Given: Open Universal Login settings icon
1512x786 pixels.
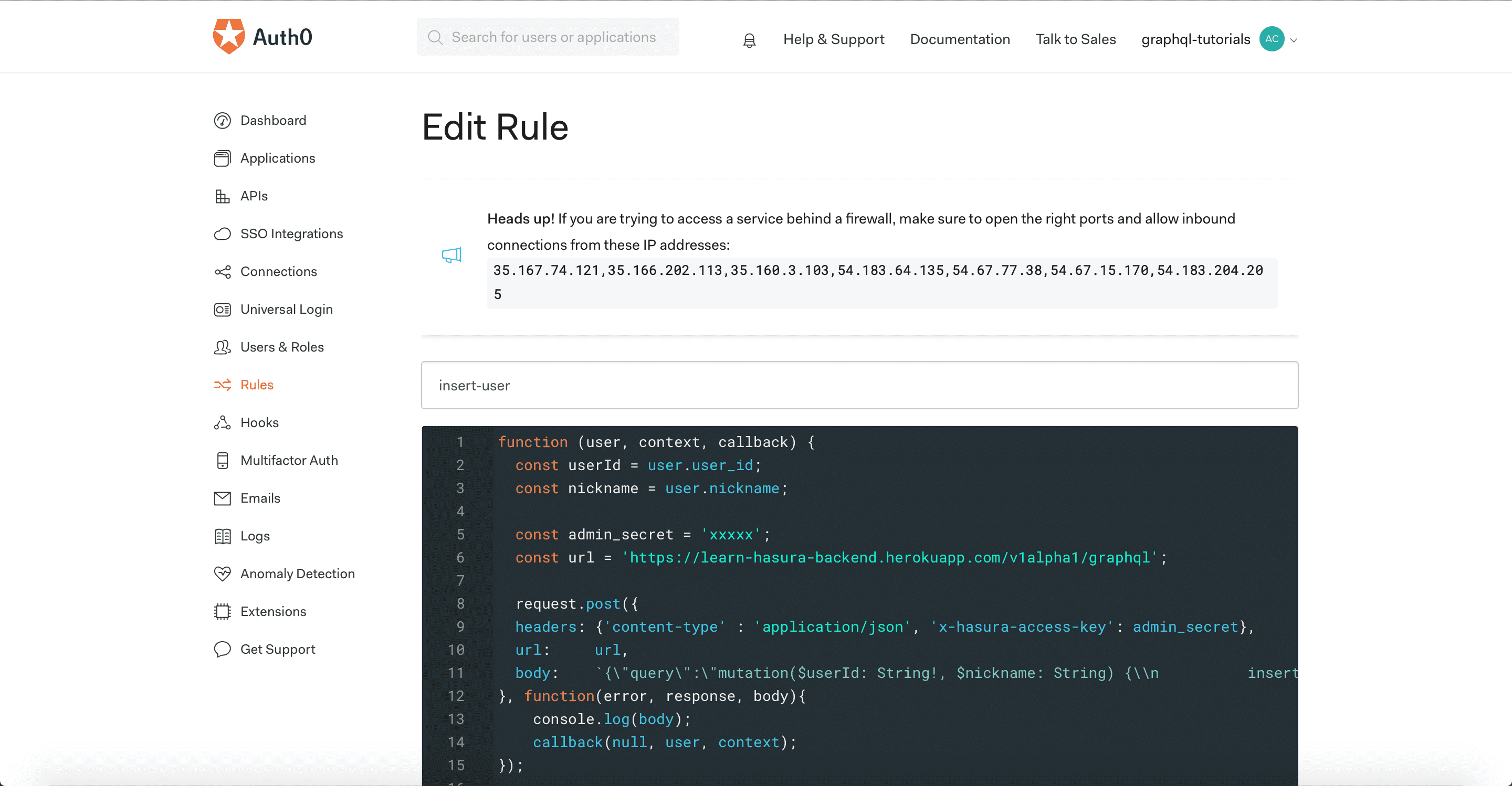Looking at the screenshot, I should point(223,309).
